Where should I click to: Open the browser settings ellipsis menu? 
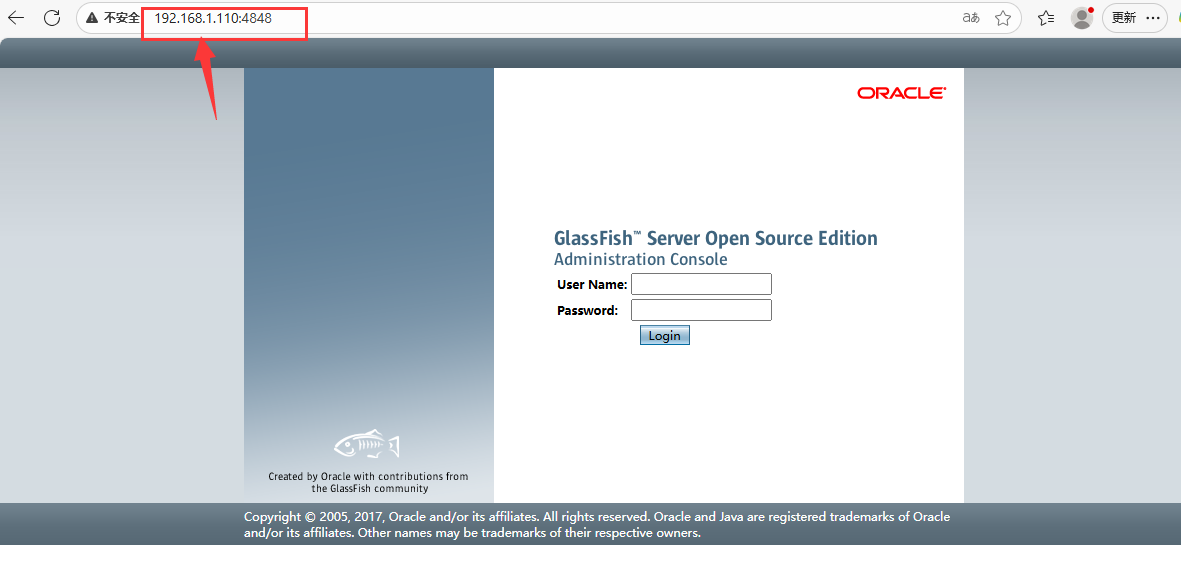[x=1153, y=18]
